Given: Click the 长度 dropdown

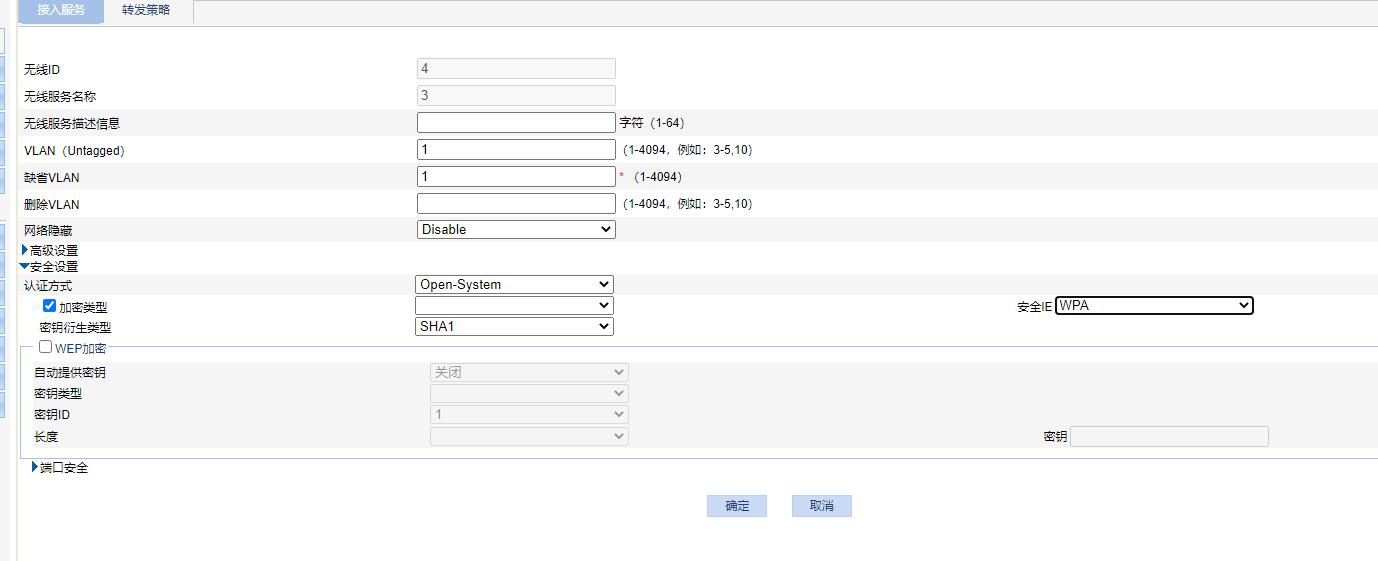Looking at the screenshot, I should point(529,436).
